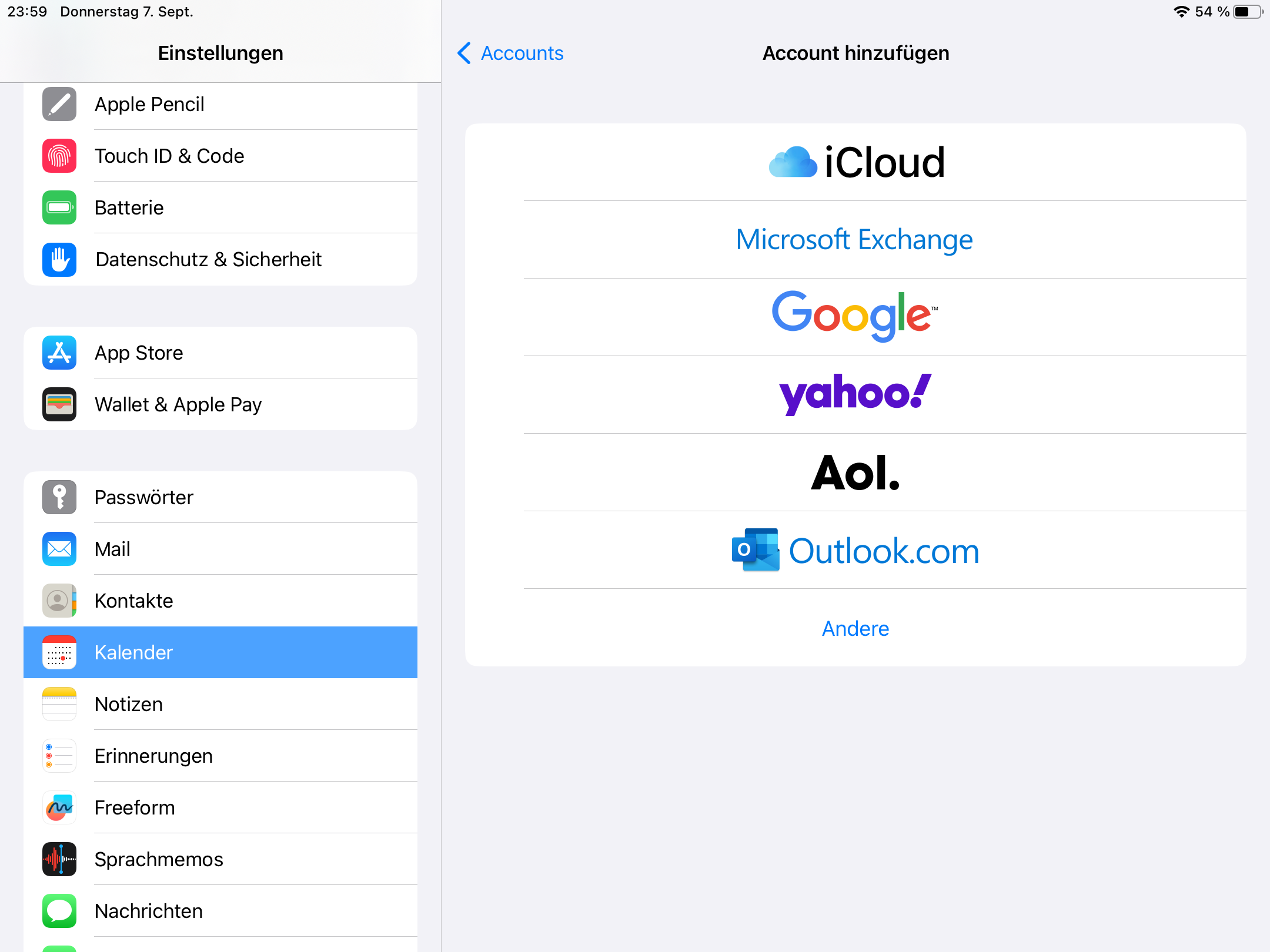The width and height of the screenshot is (1270, 952).
Task: Add a Google account
Action: coord(855,317)
